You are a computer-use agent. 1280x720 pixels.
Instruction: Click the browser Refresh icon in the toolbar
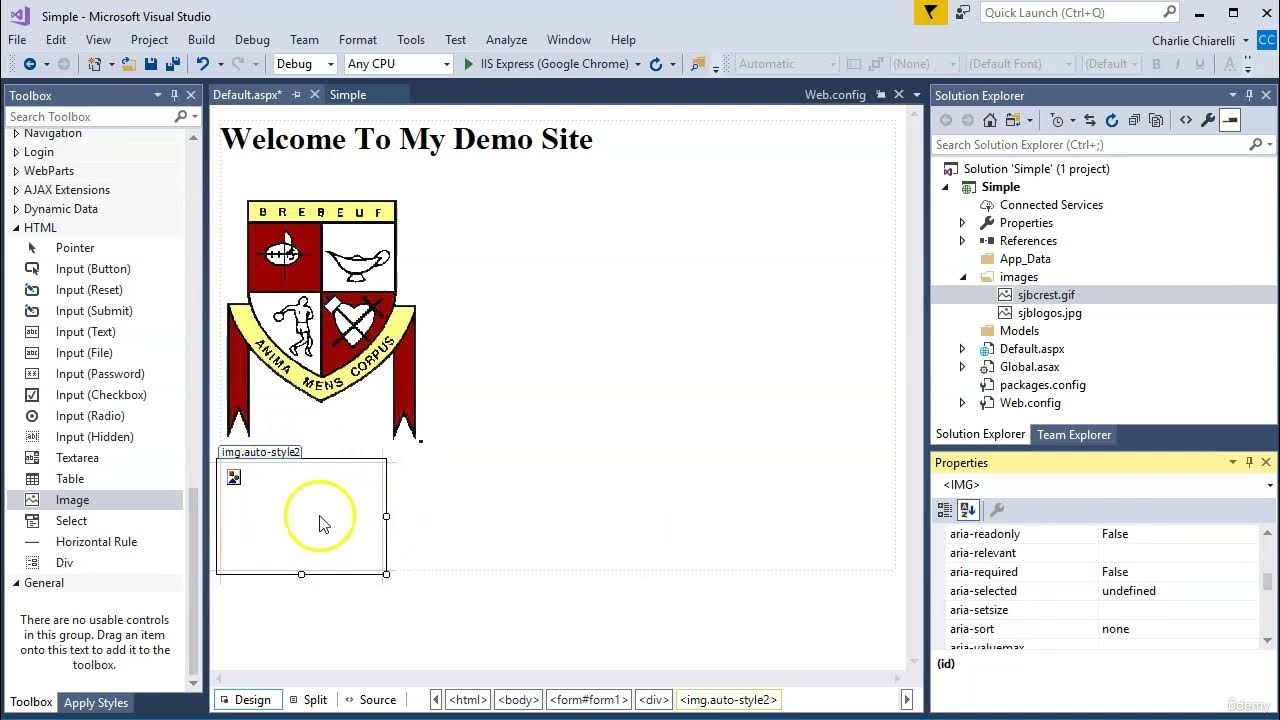click(x=656, y=64)
